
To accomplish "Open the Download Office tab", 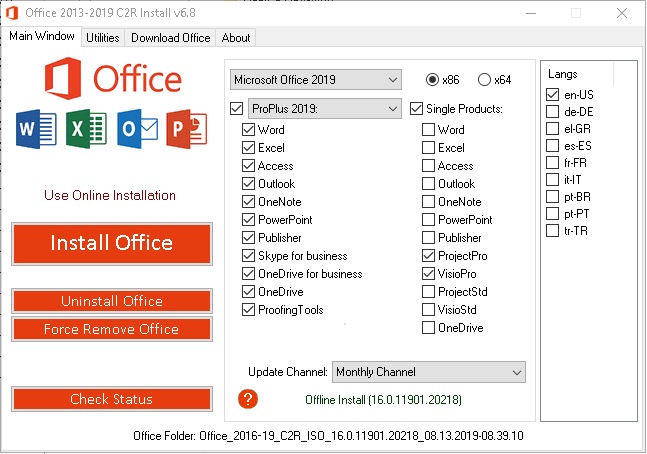I will [170, 38].
